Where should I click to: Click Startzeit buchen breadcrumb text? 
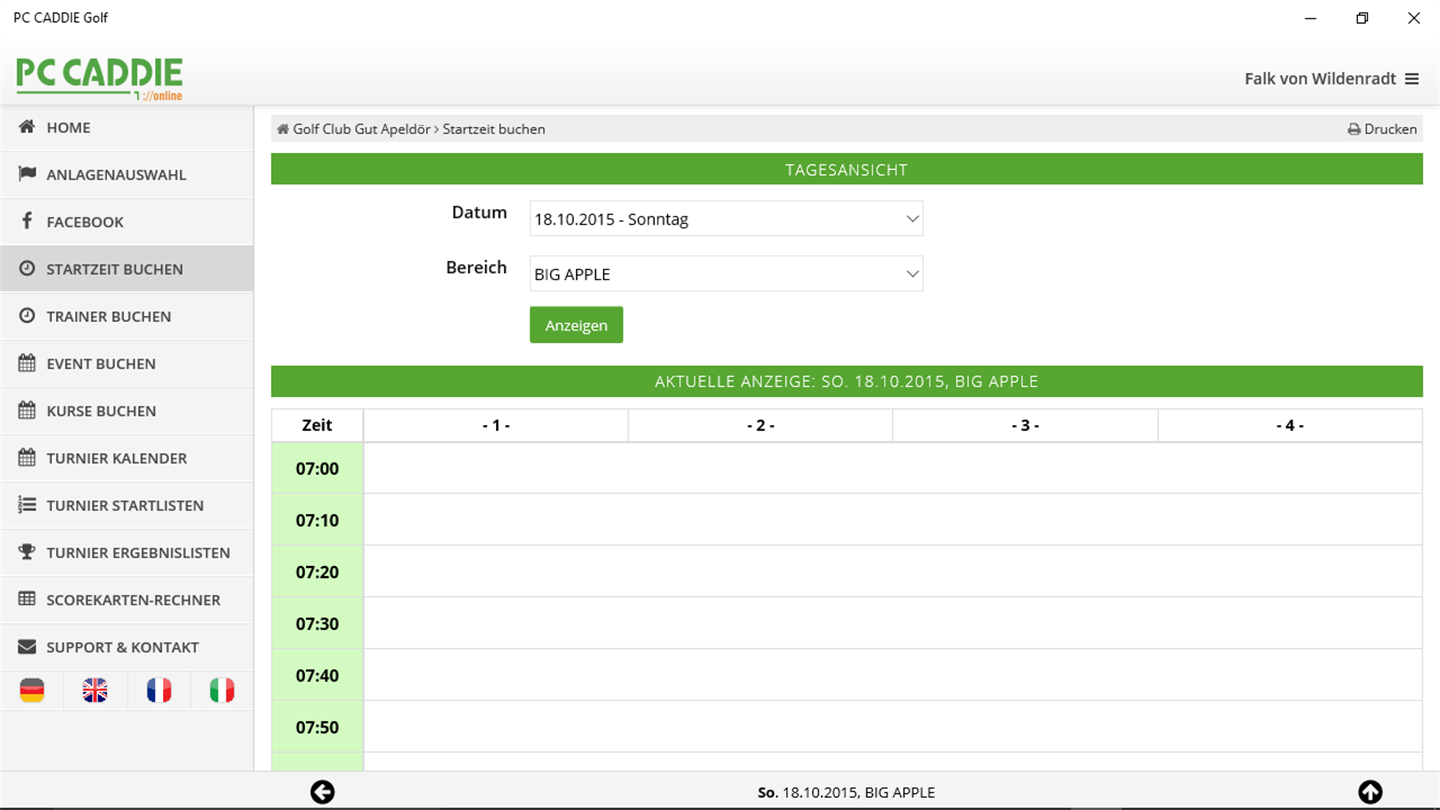[x=494, y=129]
